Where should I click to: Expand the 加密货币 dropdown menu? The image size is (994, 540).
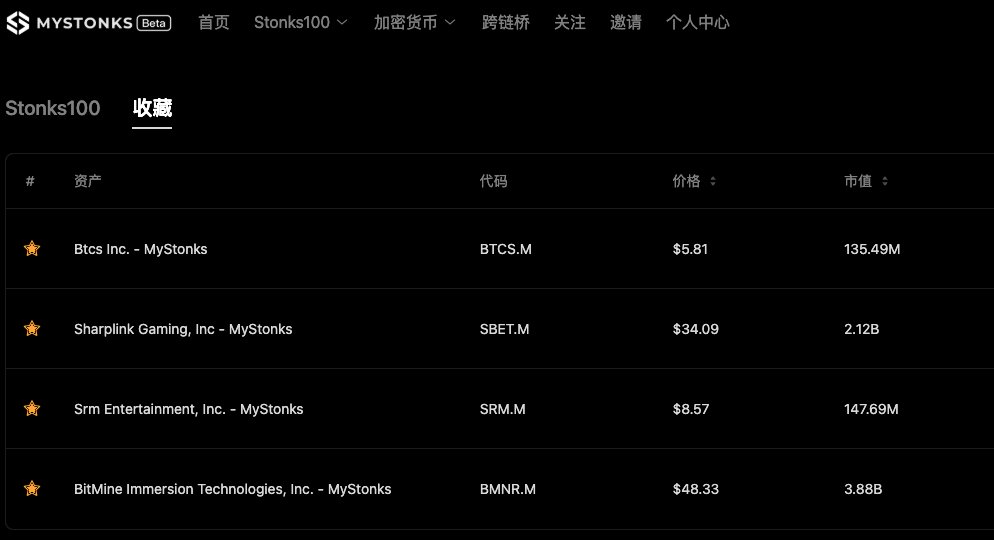click(414, 22)
